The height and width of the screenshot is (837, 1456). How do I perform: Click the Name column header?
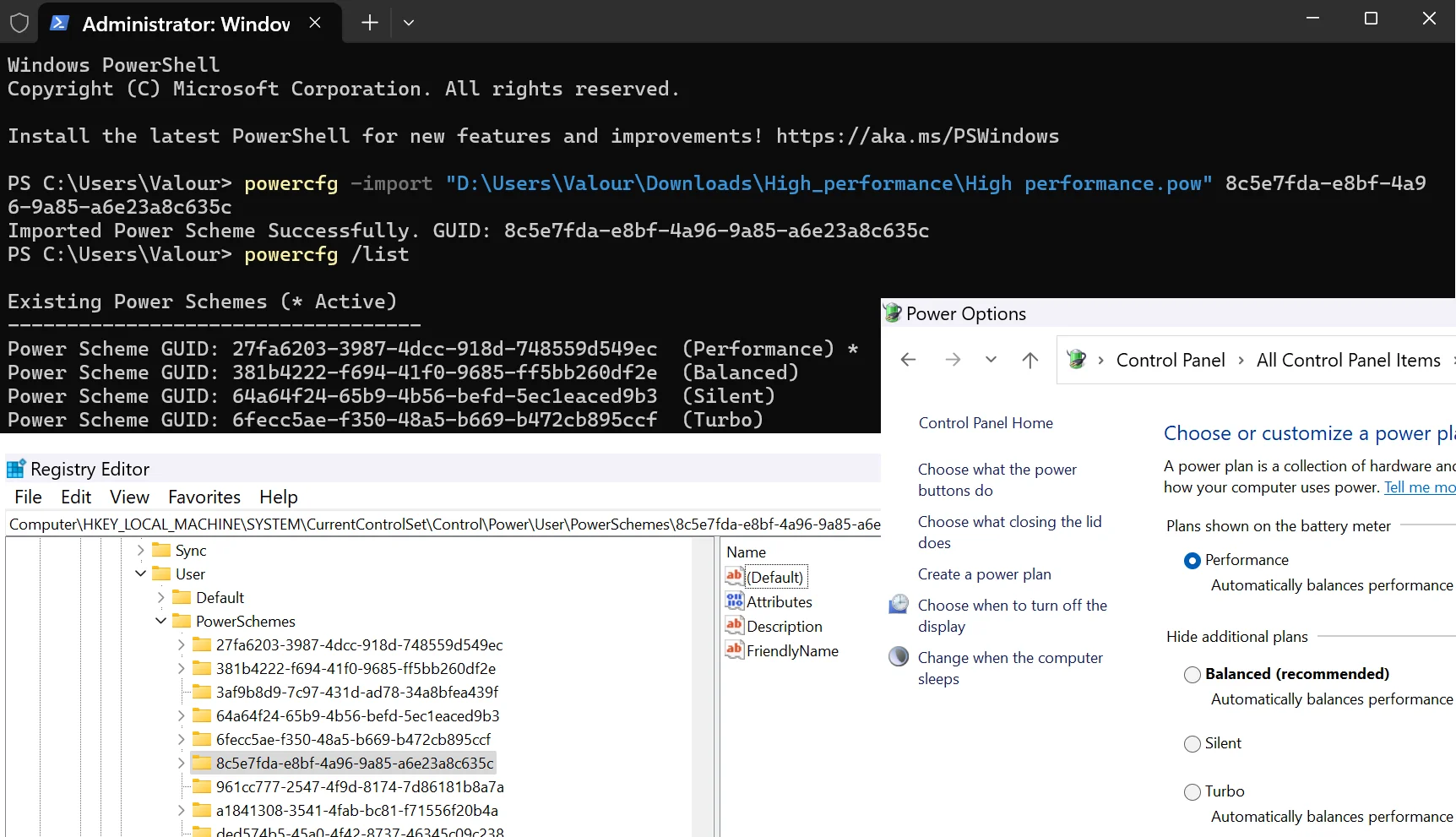[x=746, y=552]
